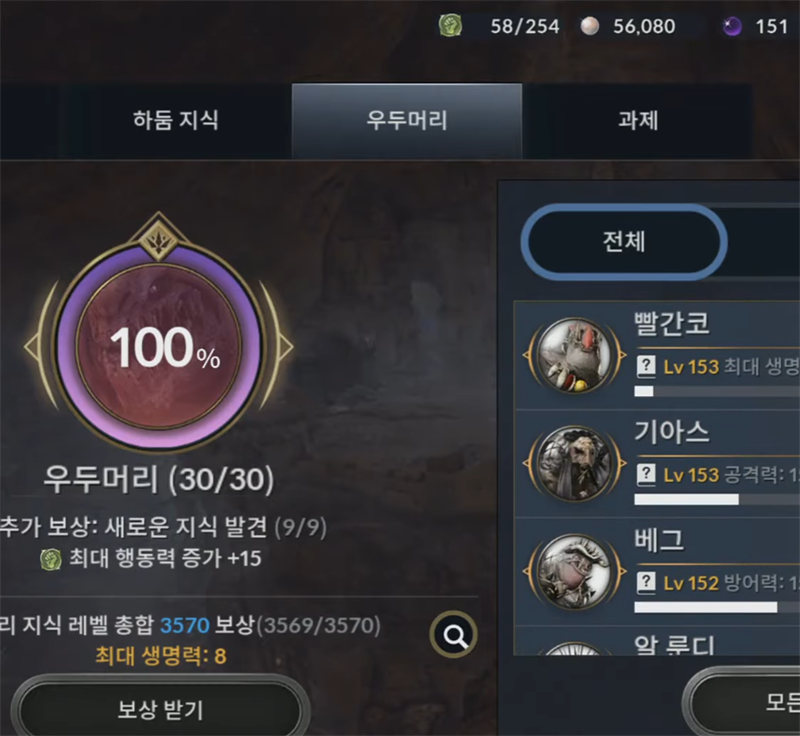Select the 전체 filter pill
800x736 pixels.
click(x=624, y=242)
